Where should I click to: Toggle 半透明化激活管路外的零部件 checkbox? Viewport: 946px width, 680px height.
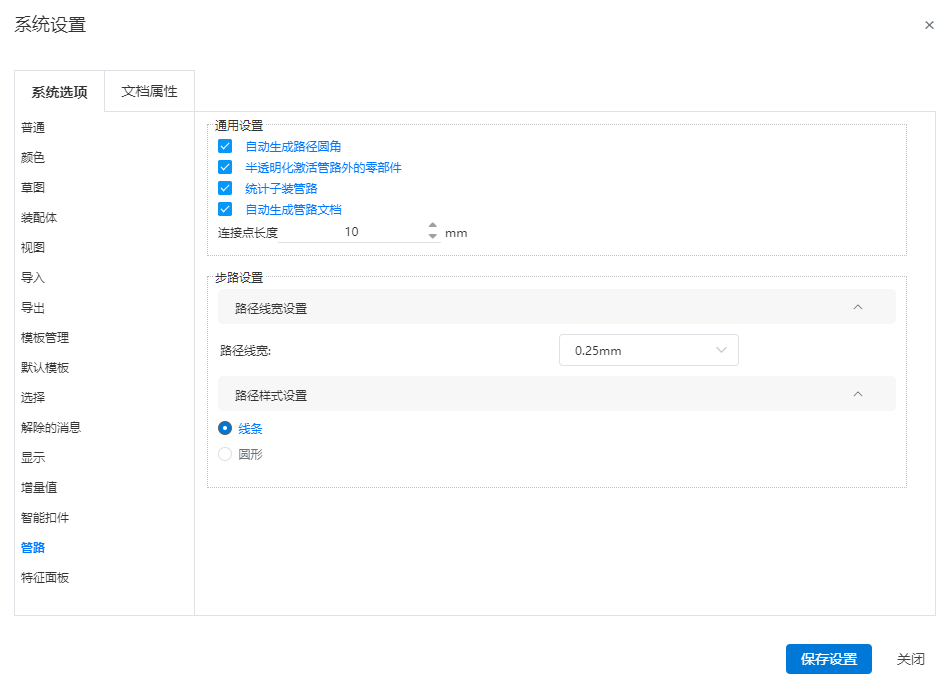[225, 168]
